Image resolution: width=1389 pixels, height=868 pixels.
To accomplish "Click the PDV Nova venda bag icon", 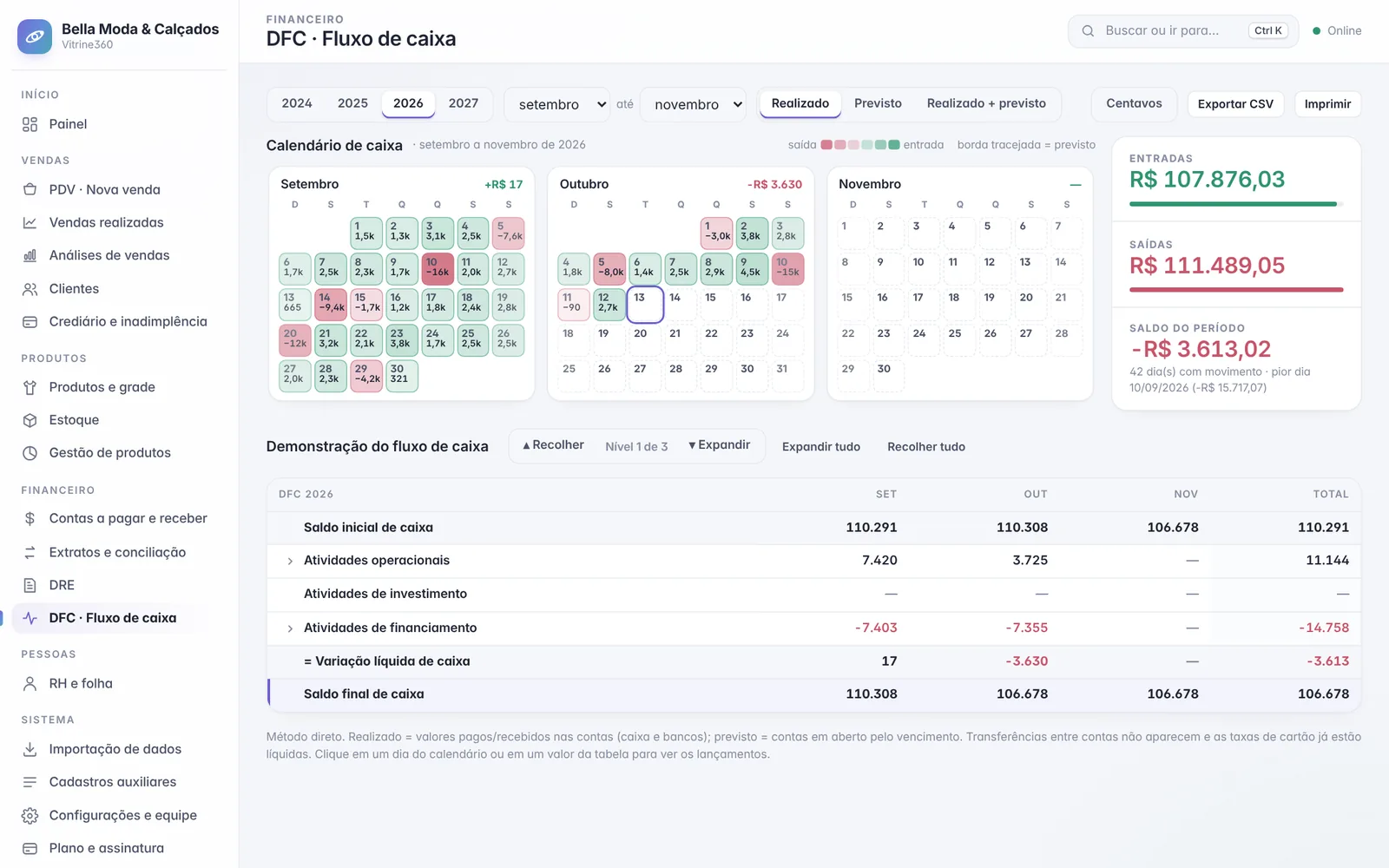I will tap(30, 190).
